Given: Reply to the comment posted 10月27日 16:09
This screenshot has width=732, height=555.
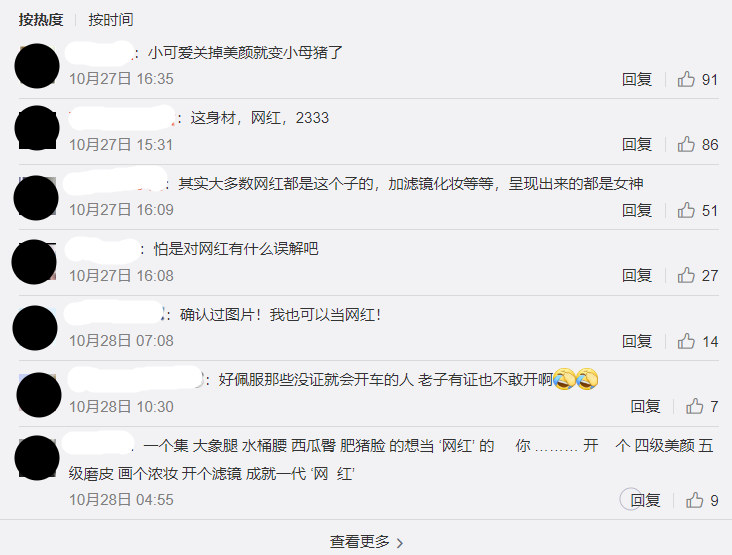Looking at the screenshot, I should point(637,211).
